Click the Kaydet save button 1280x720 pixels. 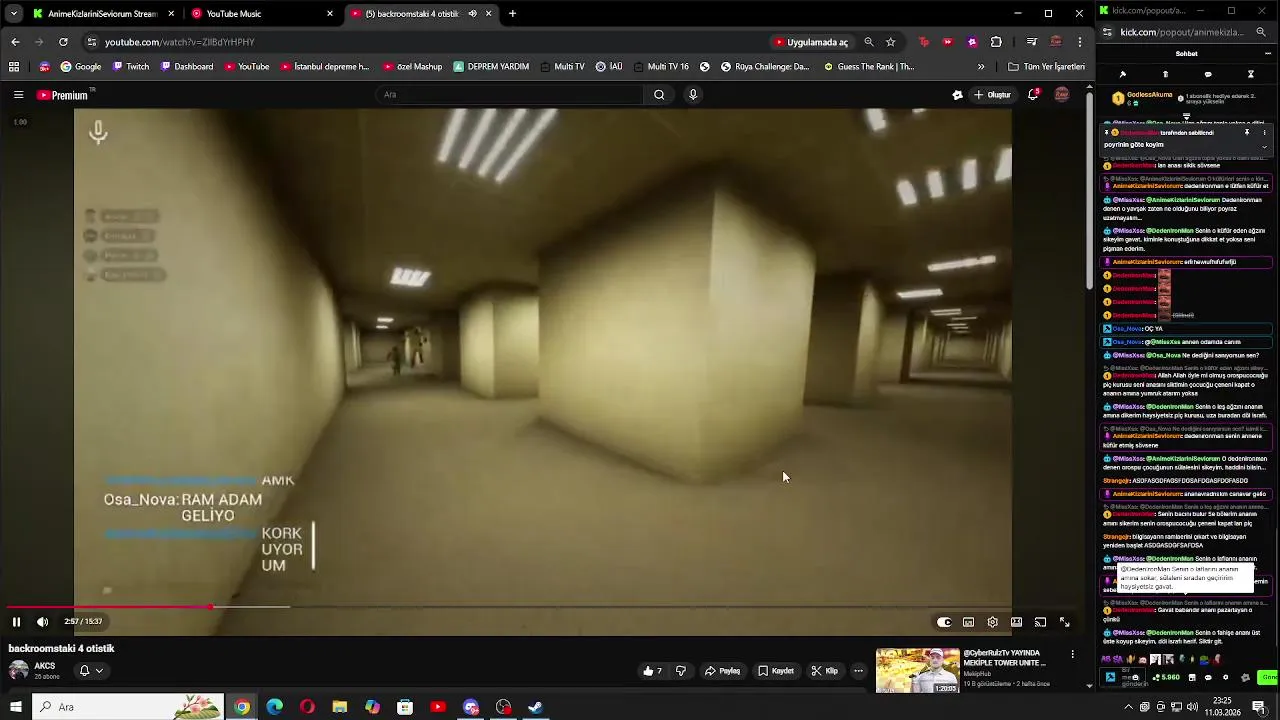tap(775, 671)
